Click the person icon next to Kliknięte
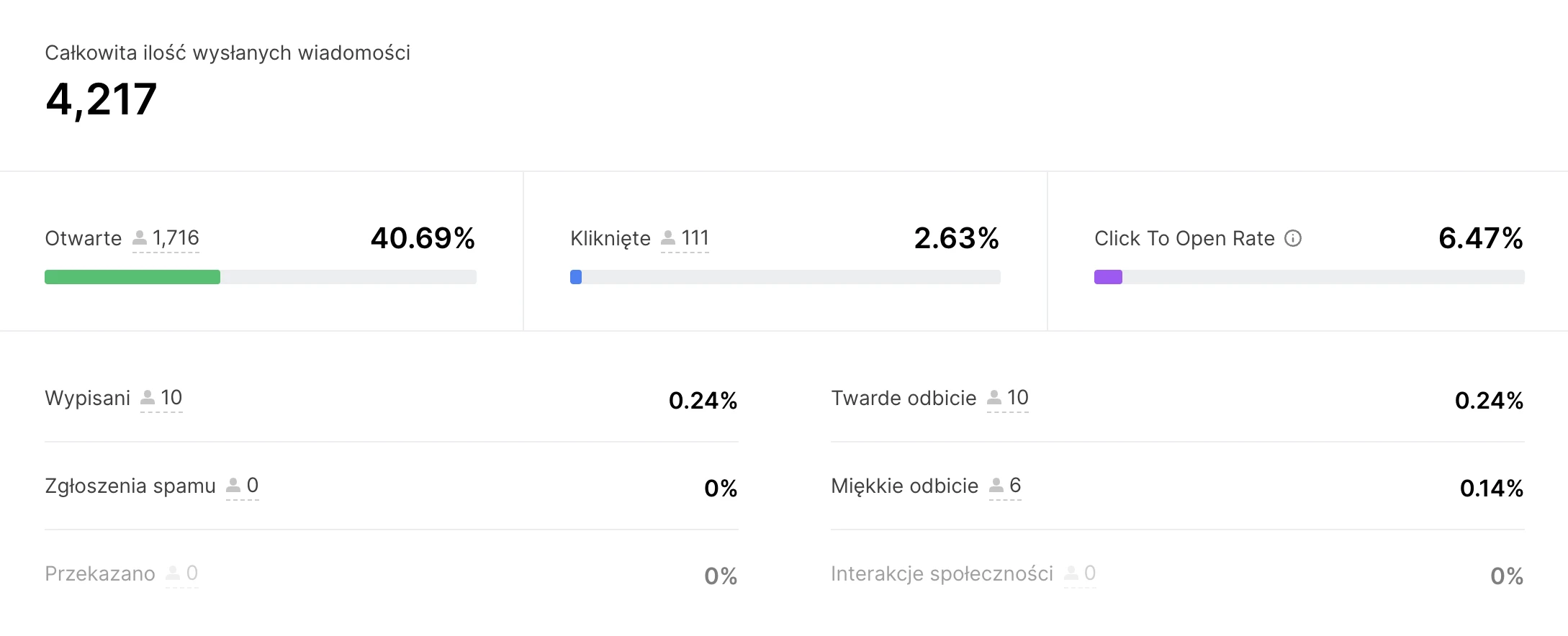Screen dimensions: 1568x636 (668, 237)
